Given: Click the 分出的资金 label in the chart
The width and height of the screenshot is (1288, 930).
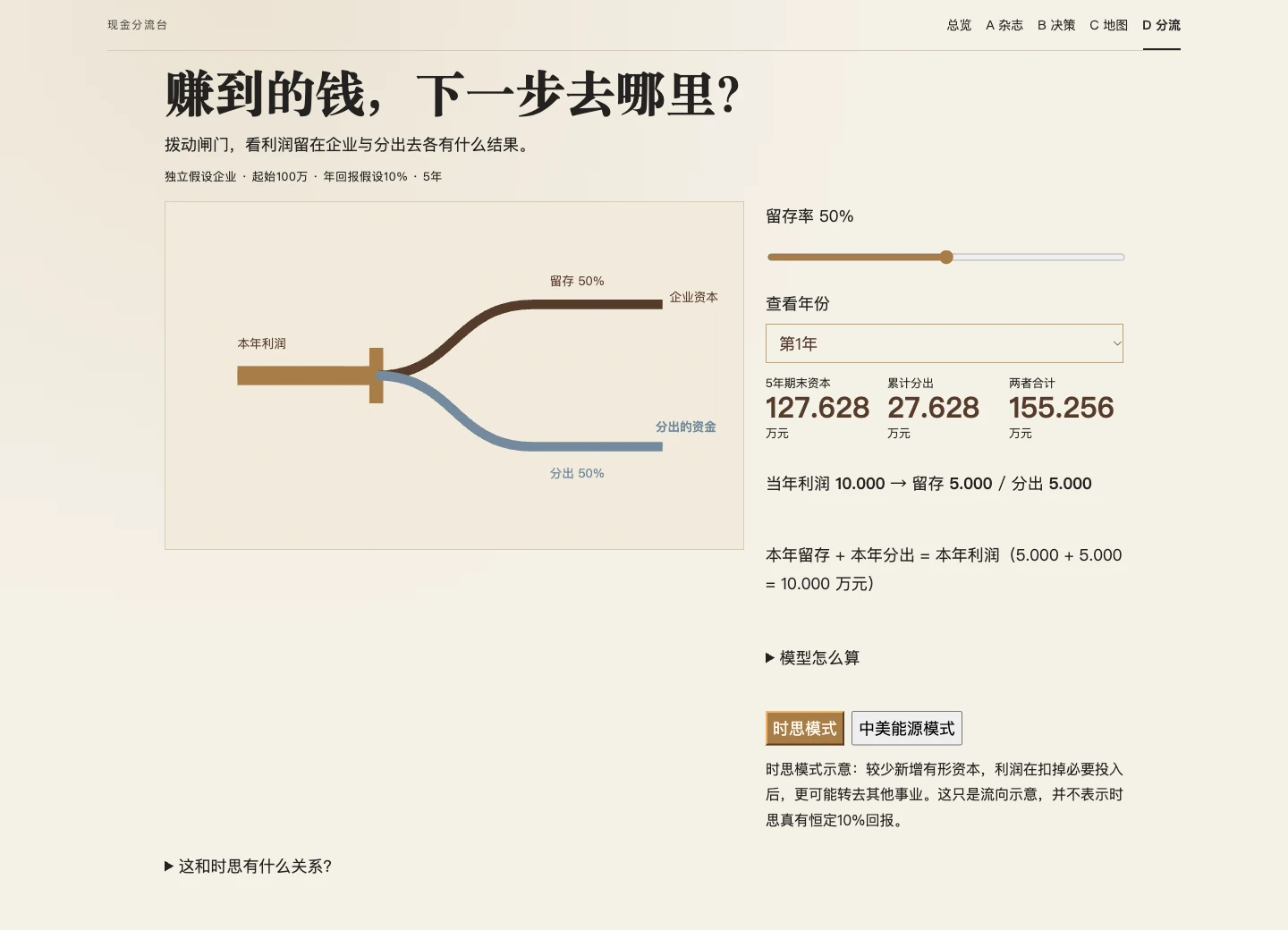Looking at the screenshot, I should pyautogui.click(x=685, y=427).
